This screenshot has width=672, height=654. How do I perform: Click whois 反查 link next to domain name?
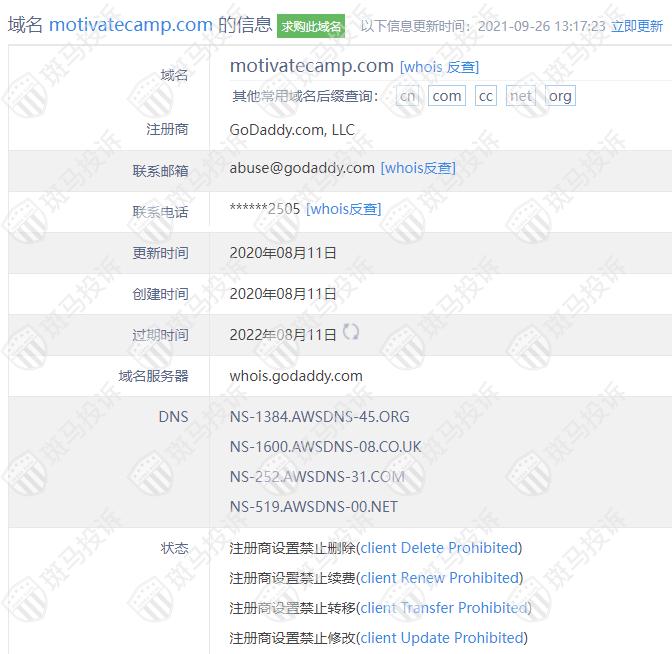click(439, 67)
